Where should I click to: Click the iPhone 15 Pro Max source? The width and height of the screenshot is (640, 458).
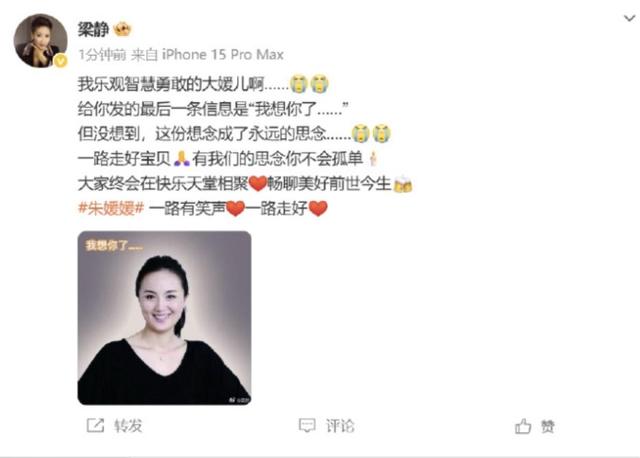pos(223,54)
